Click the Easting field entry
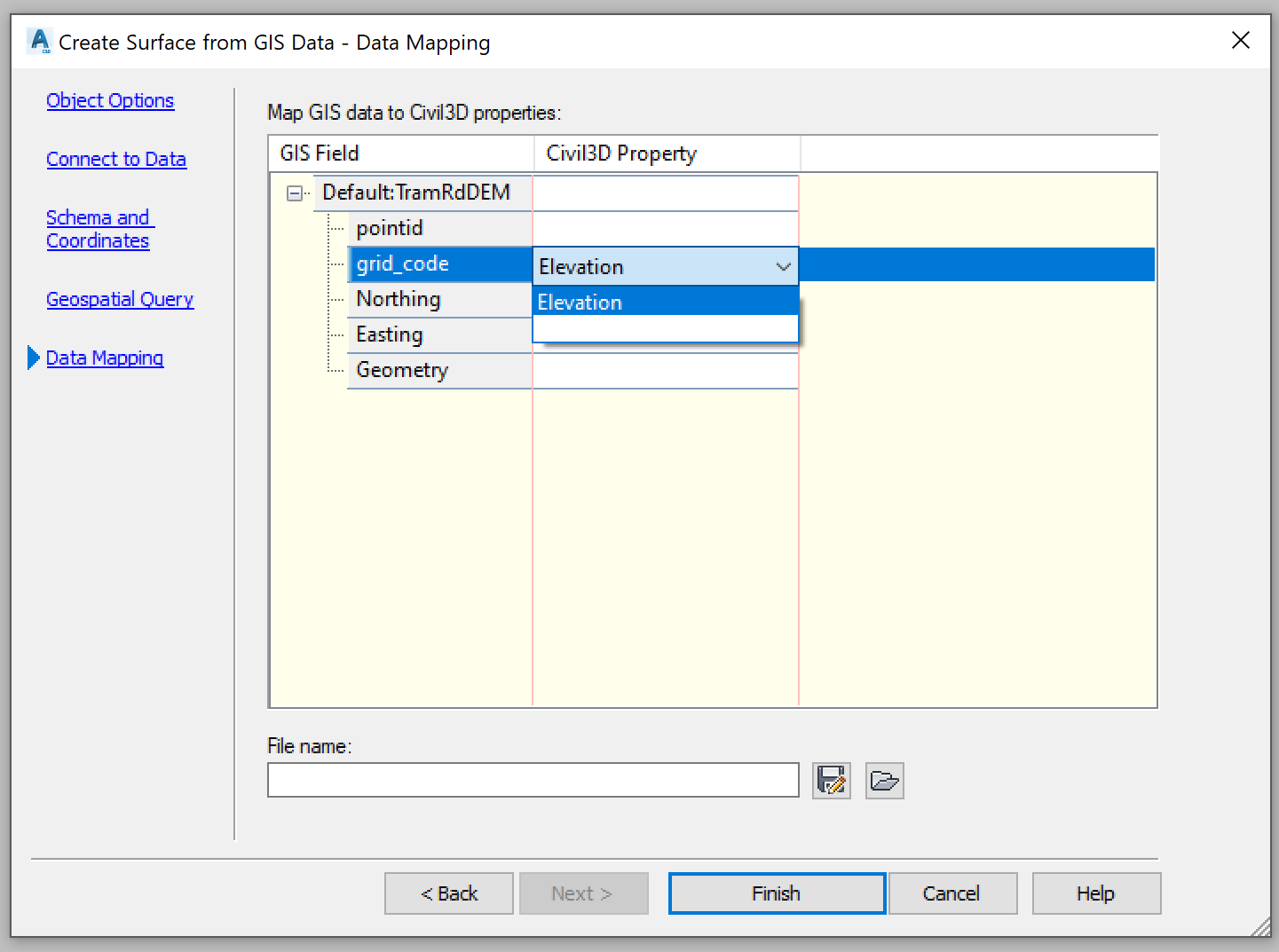 coord(389,334)
